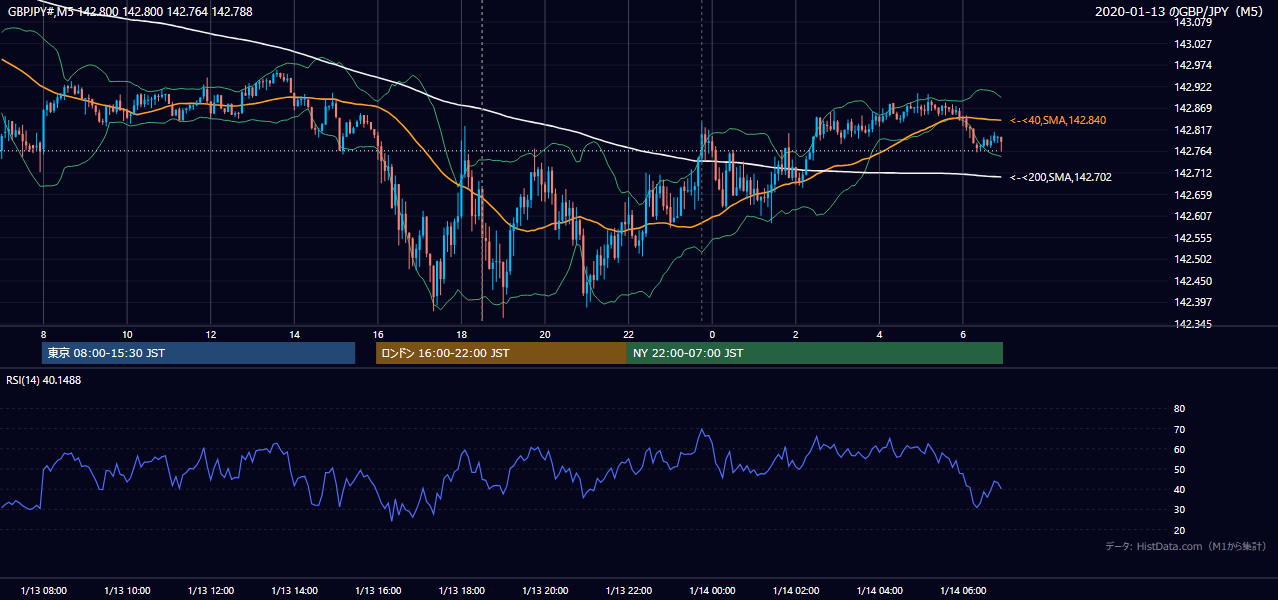Screen dimensions: 1278x600
Task: Select the Tokyo 08:00-15:30 JST session bar
Action: pyautogui.click(x=198, y=353)
